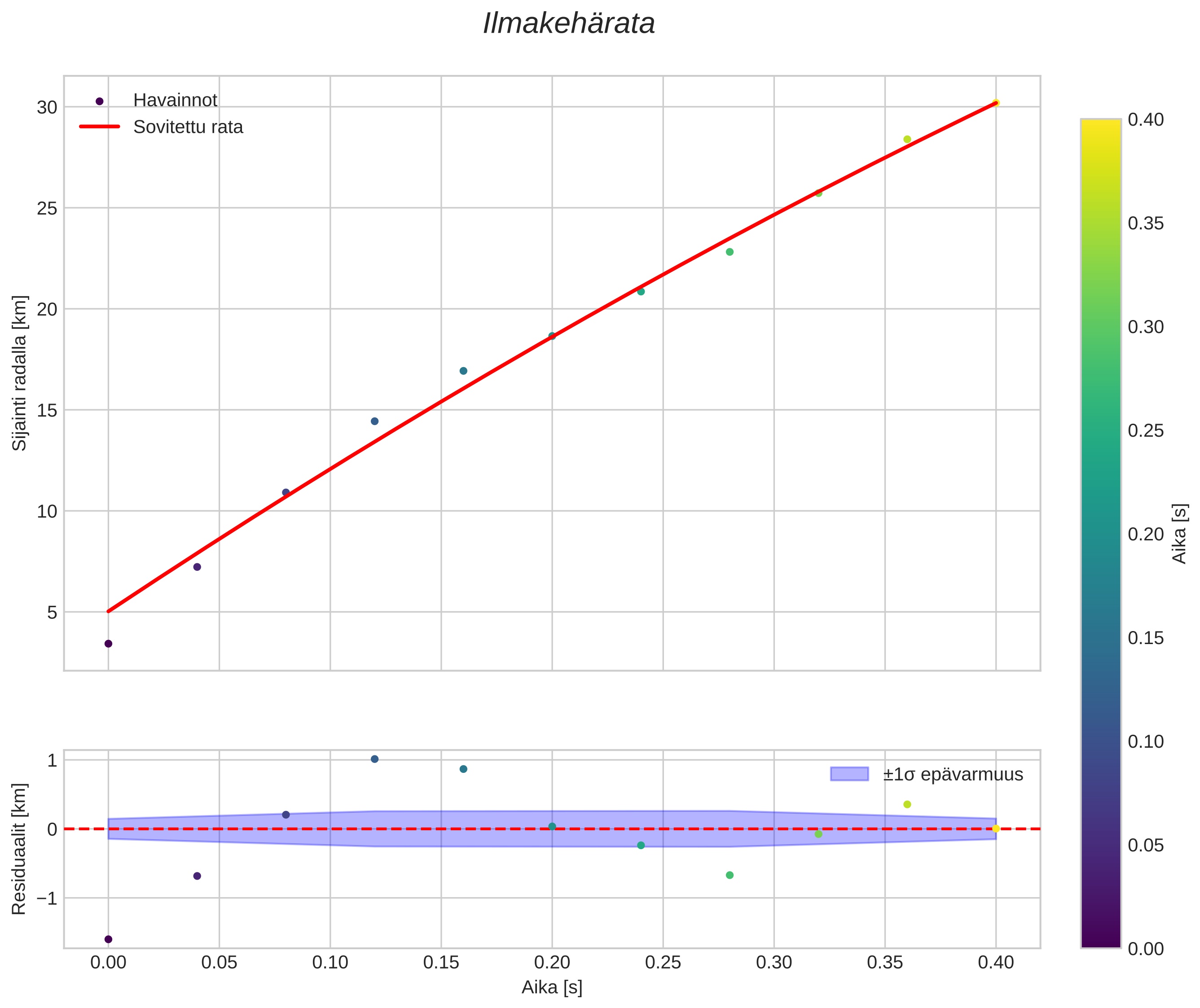Click the colorbar at the 0.20 level
Viewport: 1200px width, 1008px height.
point(1100,534)
